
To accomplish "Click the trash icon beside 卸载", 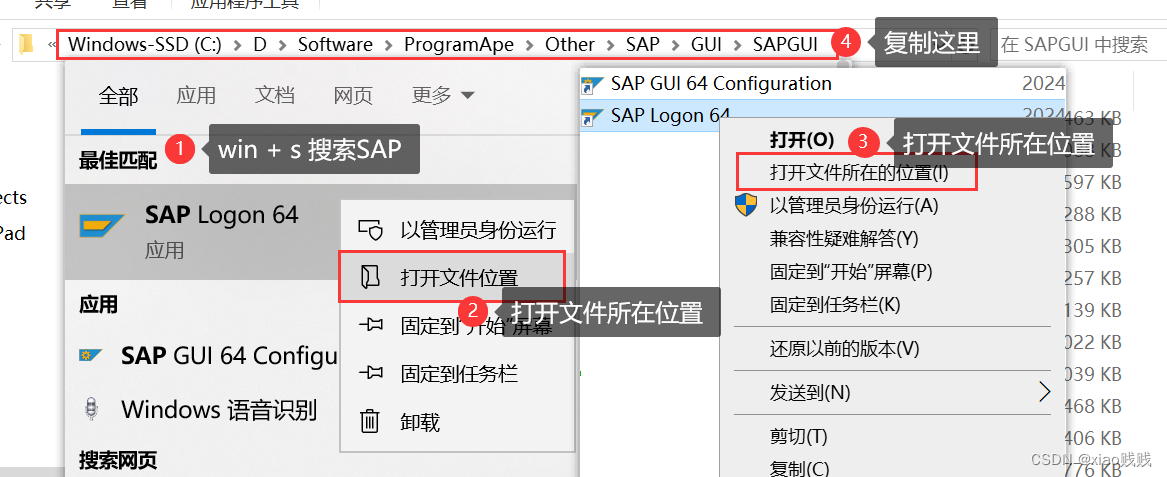I will 370,421.
